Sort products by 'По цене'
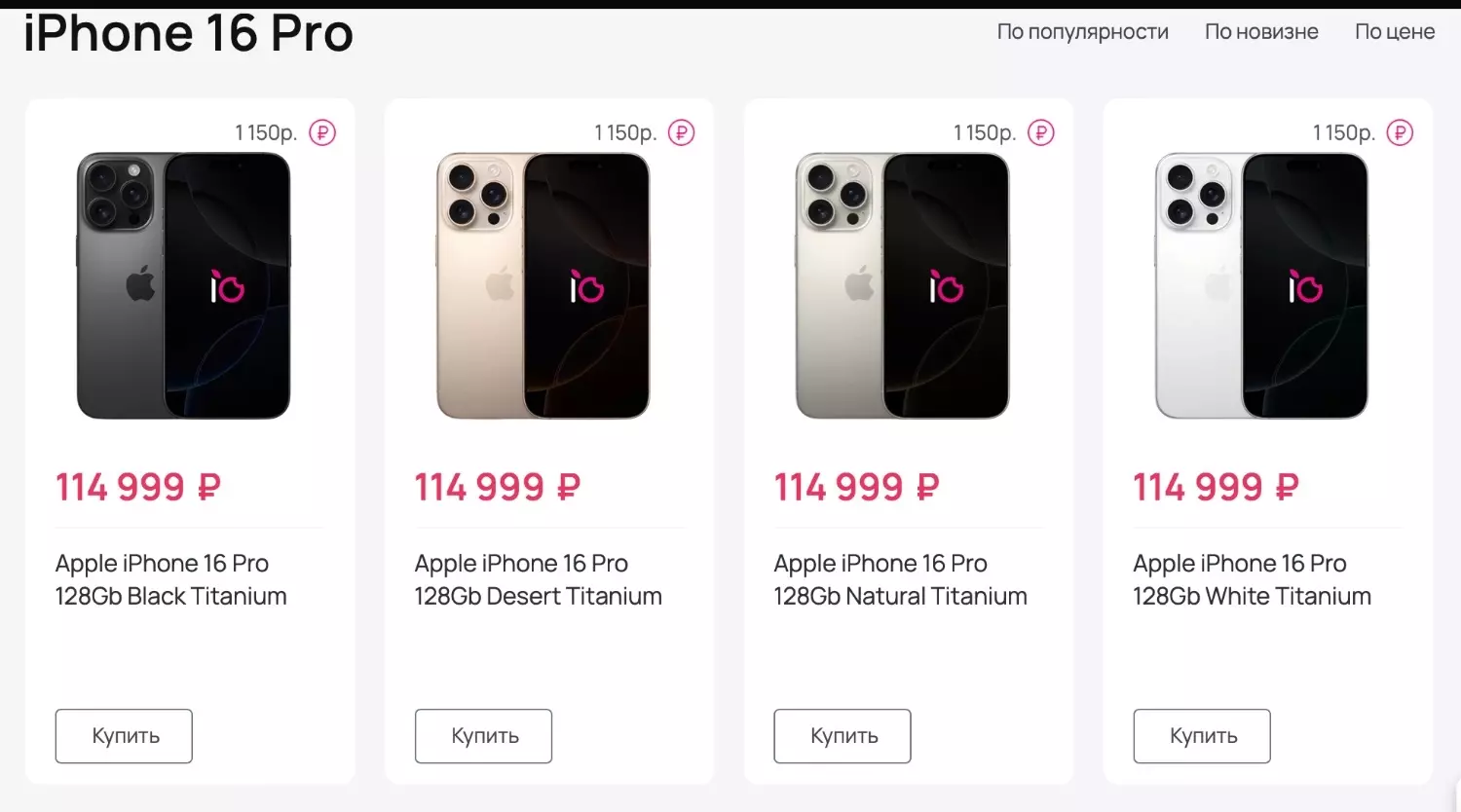The width and height of the screenshot is (1461, 812). pos(1394,31)
